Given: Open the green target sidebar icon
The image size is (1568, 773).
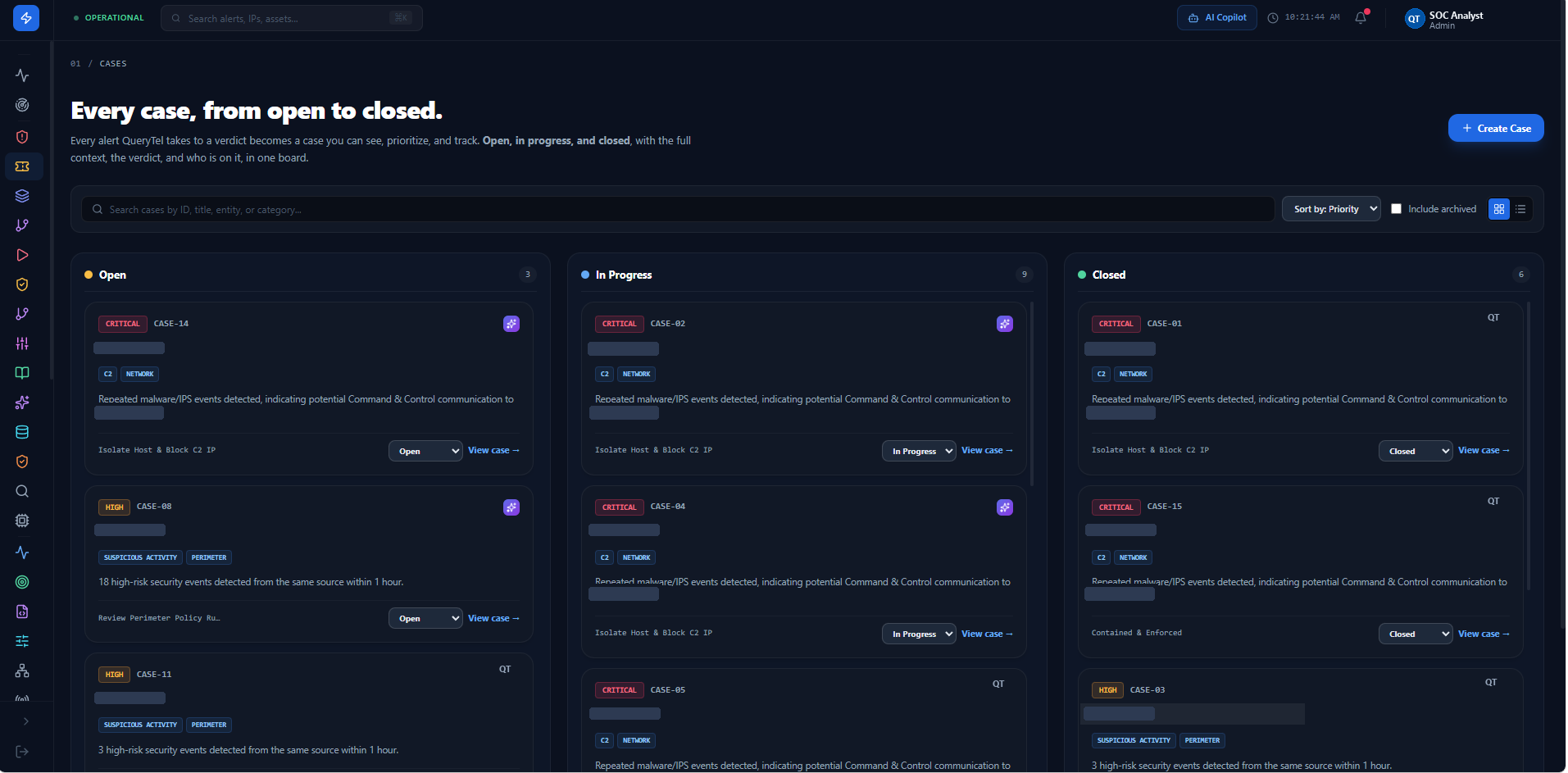Looking at the screenshot, I should click(22, 582).
